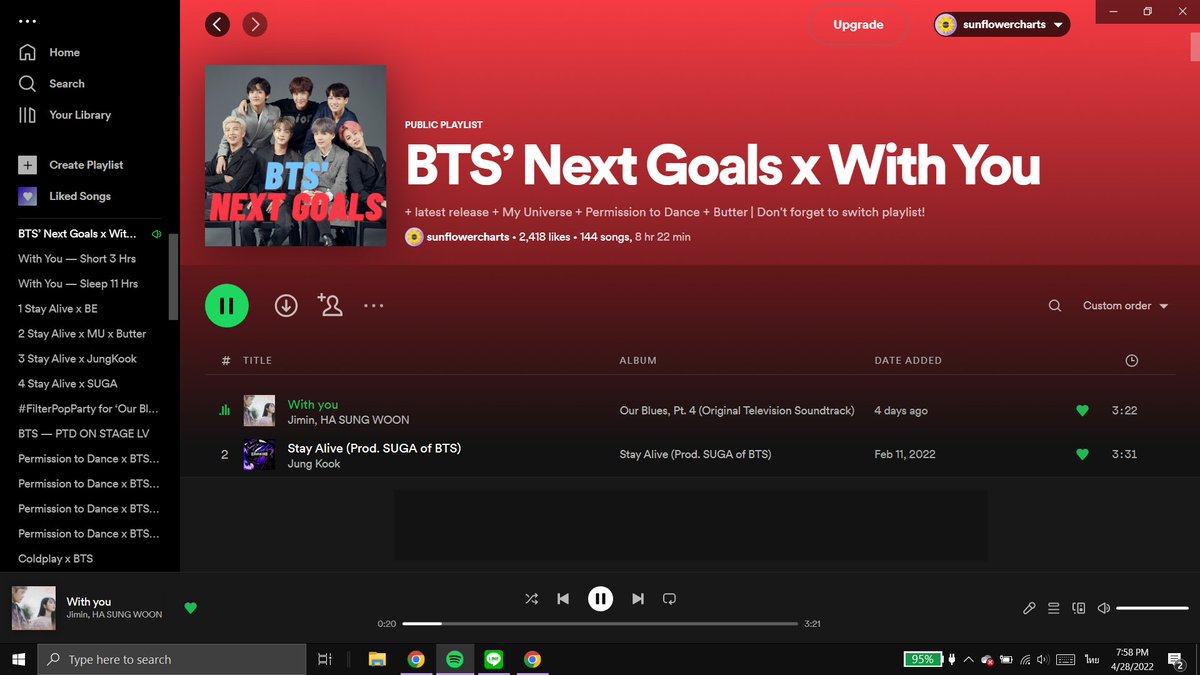Click Create Playlist in the sidebar
The image size is (1200, 675).
(x=71, y=165)
